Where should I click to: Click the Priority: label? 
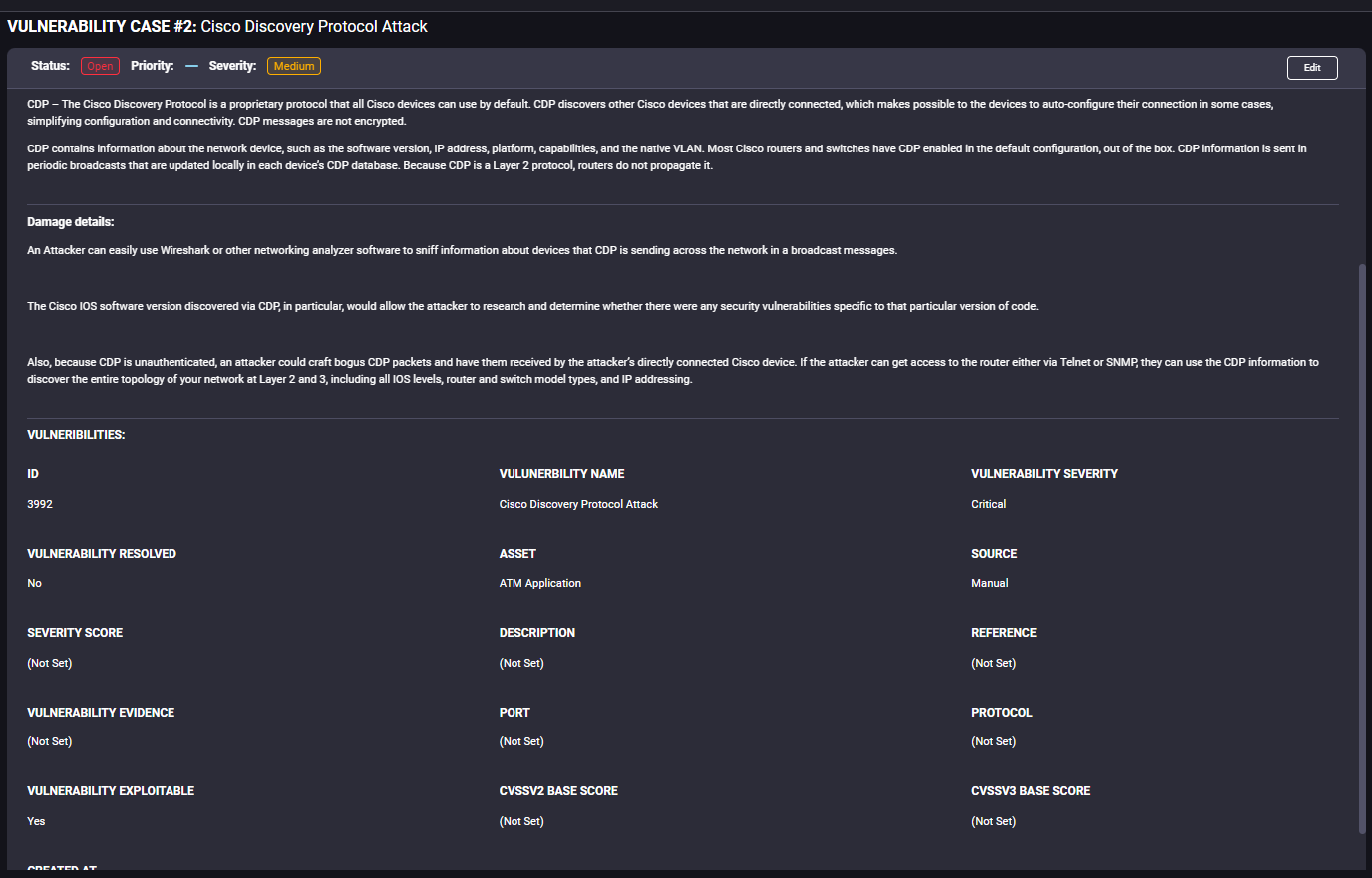click(x=152, y=66)
